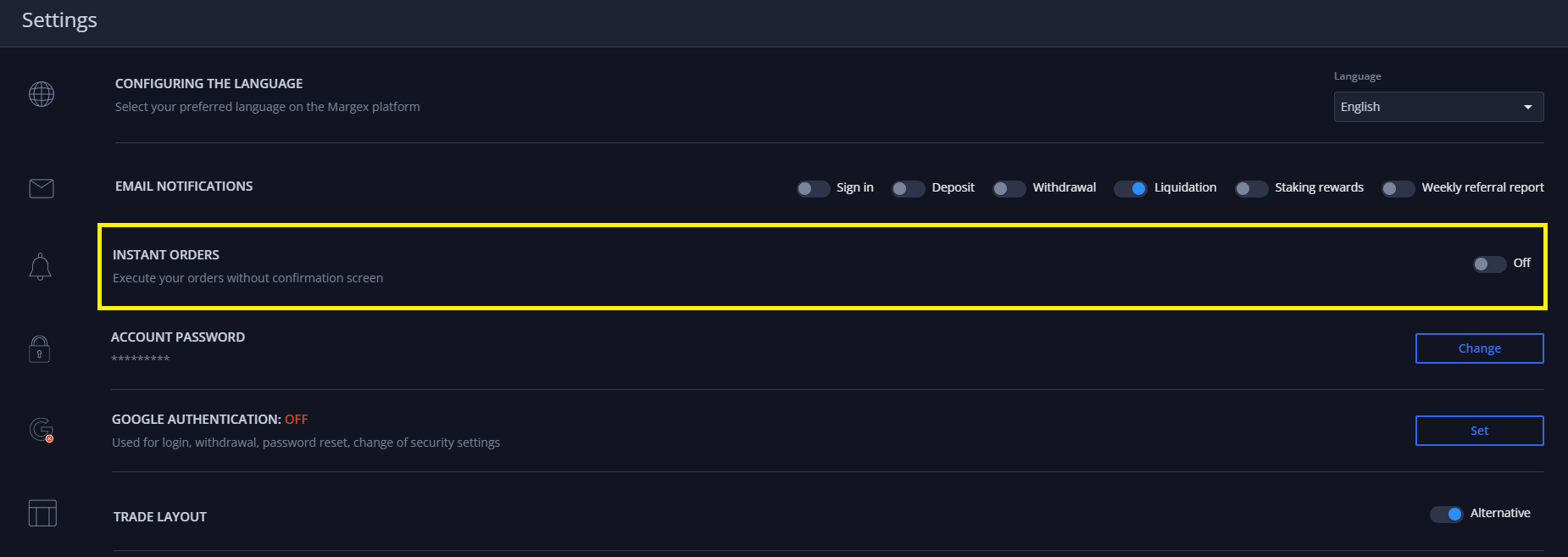Turn on Instant Orders switch
Image resolution: width=1568 pixels, height=557 pixels.
(1489, 264)
